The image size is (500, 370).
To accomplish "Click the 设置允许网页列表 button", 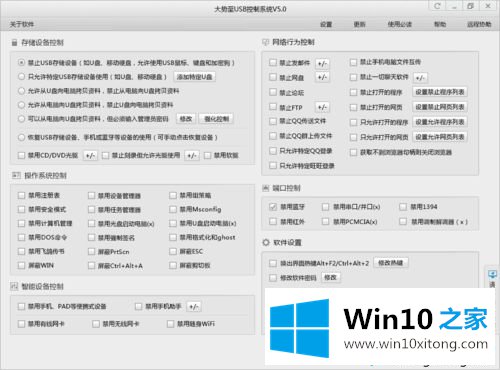I will click(x=440, y=137).
